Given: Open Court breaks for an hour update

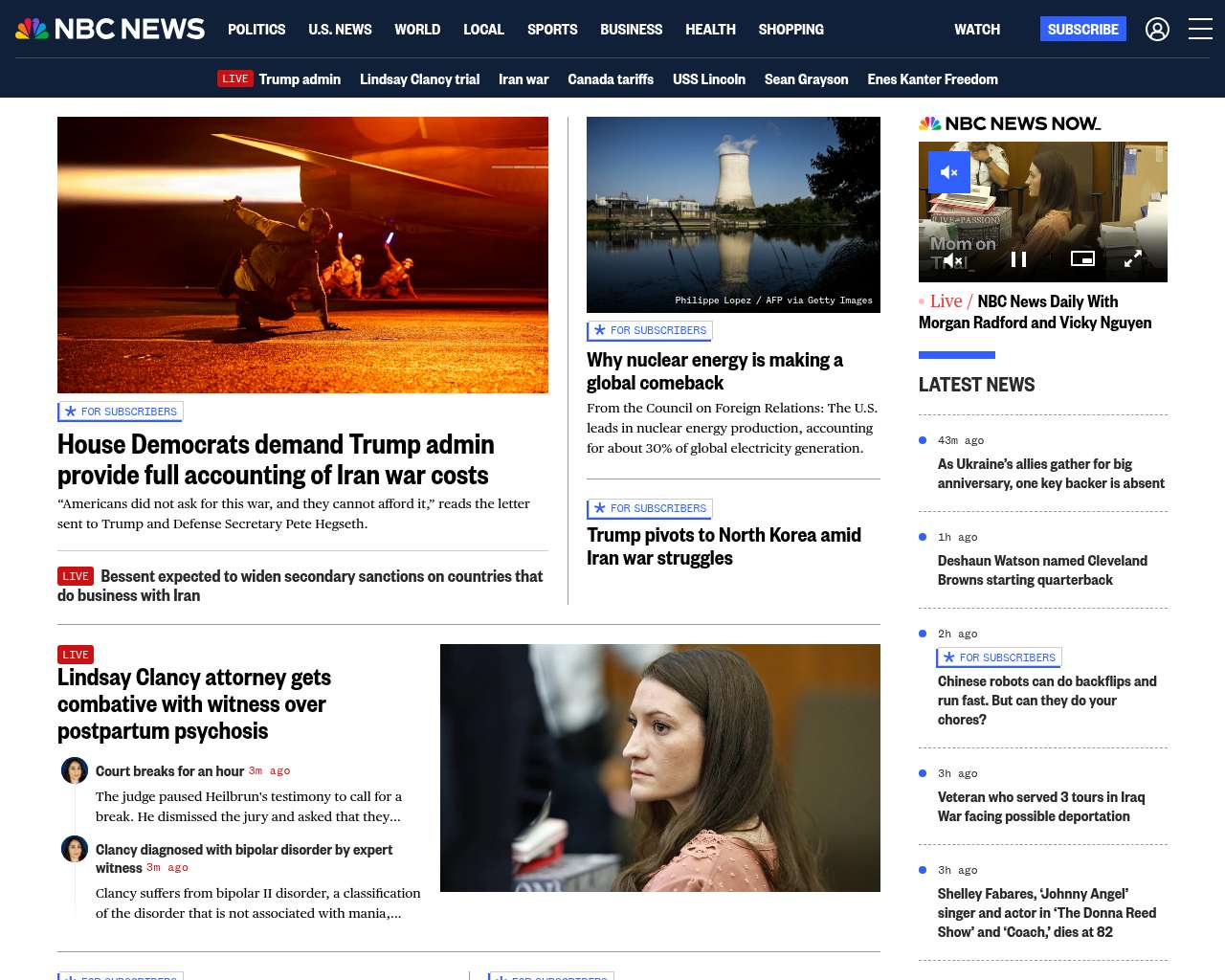Looking at the screenshot, I should [169, 771].
